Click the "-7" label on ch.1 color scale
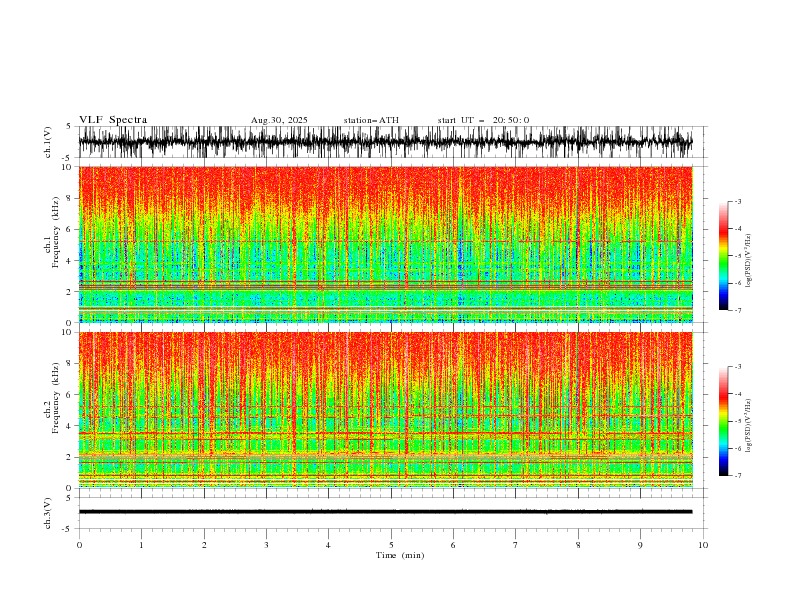This screenshot has width=792, height=612. click(738, 310)
